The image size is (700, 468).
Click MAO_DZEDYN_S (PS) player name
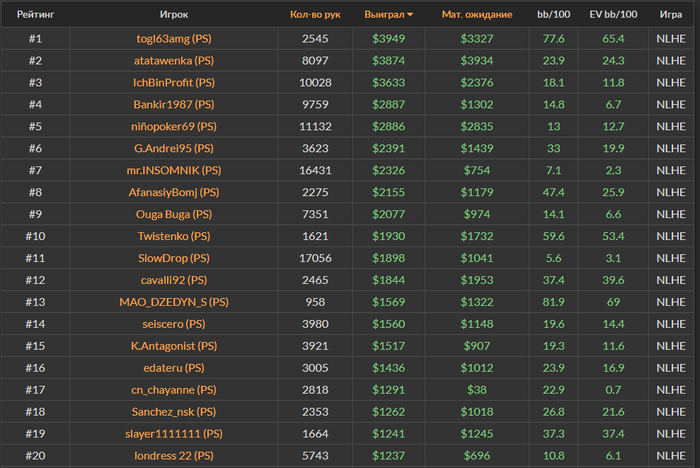(x=174, y=302)
